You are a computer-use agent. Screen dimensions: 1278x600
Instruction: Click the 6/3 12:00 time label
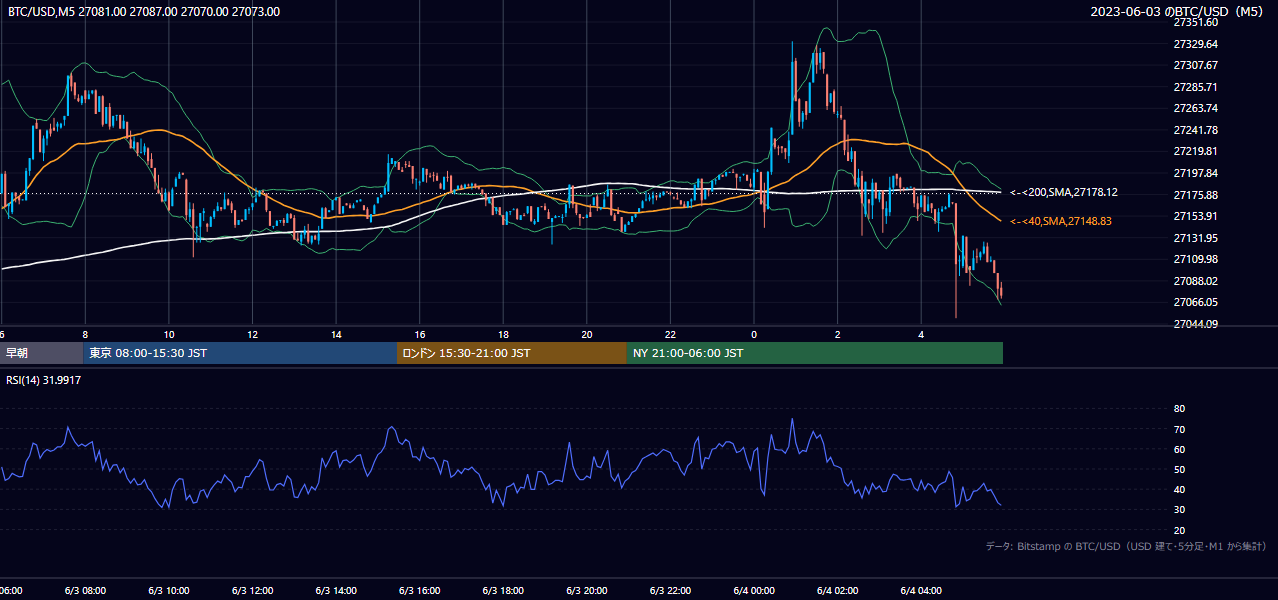click(253, 591)
